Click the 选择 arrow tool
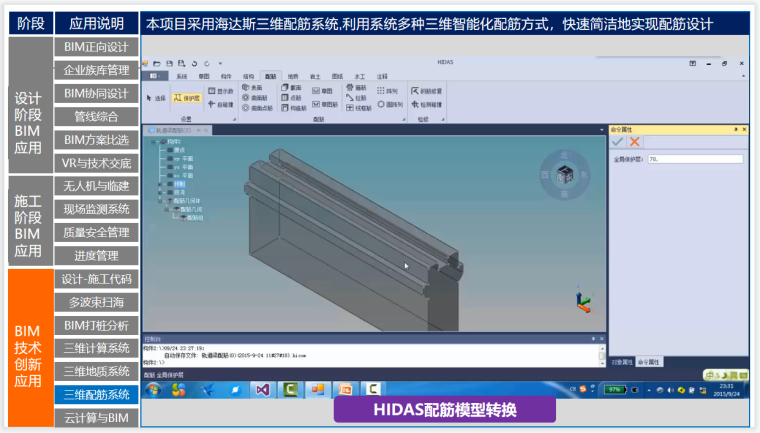This screenshot has height=433, width=760. coord(156,98)
